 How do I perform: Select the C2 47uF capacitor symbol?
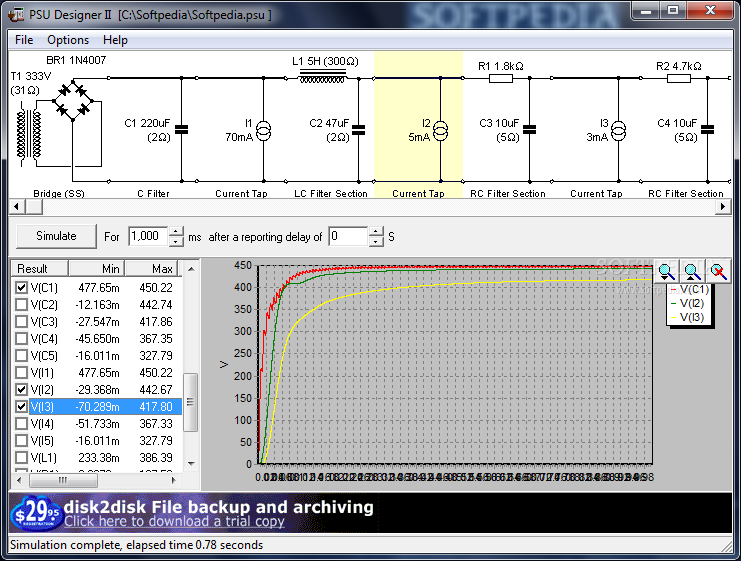(x=359, y=129)
